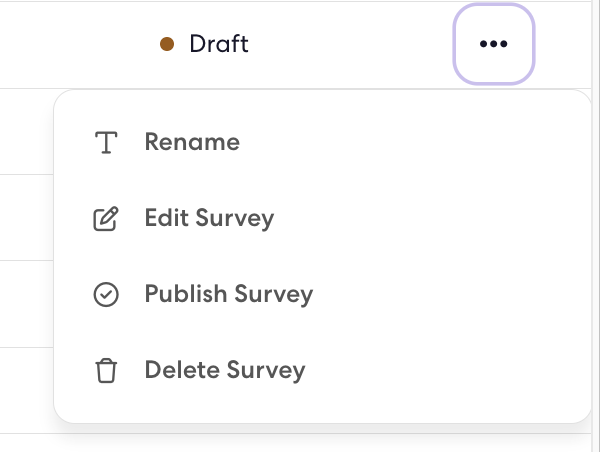Click the row edge left of Edit Survey
Image resolution: width=600 pixels, height=452 pixels.
(26, 217)
